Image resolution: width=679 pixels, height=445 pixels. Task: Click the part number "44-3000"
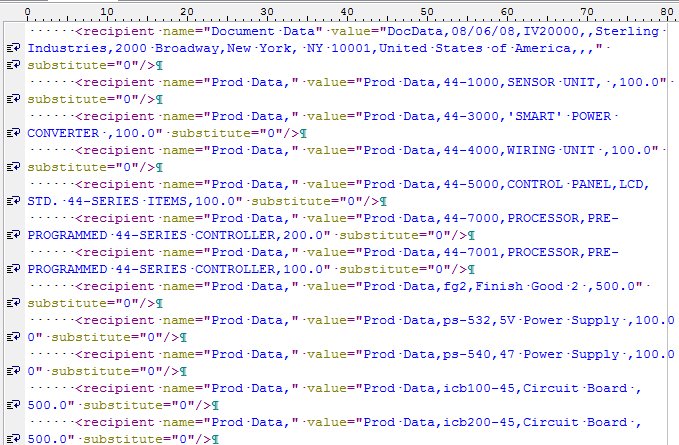pyautogui.click(x=471, y=116)
